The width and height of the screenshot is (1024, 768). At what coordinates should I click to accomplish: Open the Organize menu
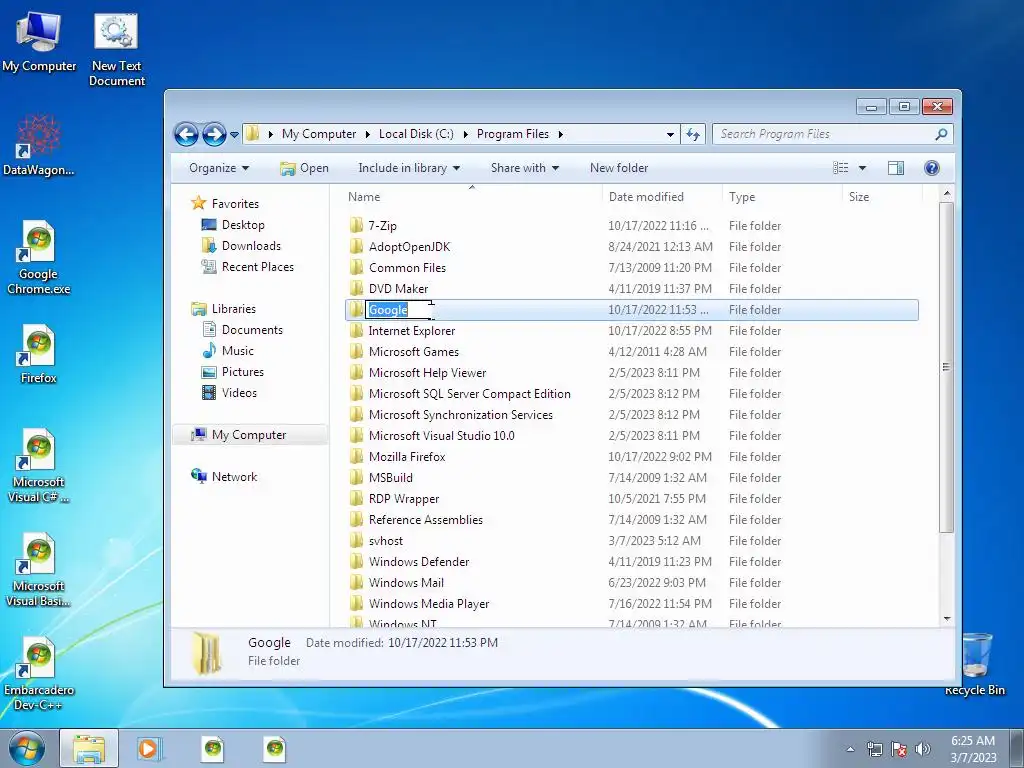tap(219, 168)
